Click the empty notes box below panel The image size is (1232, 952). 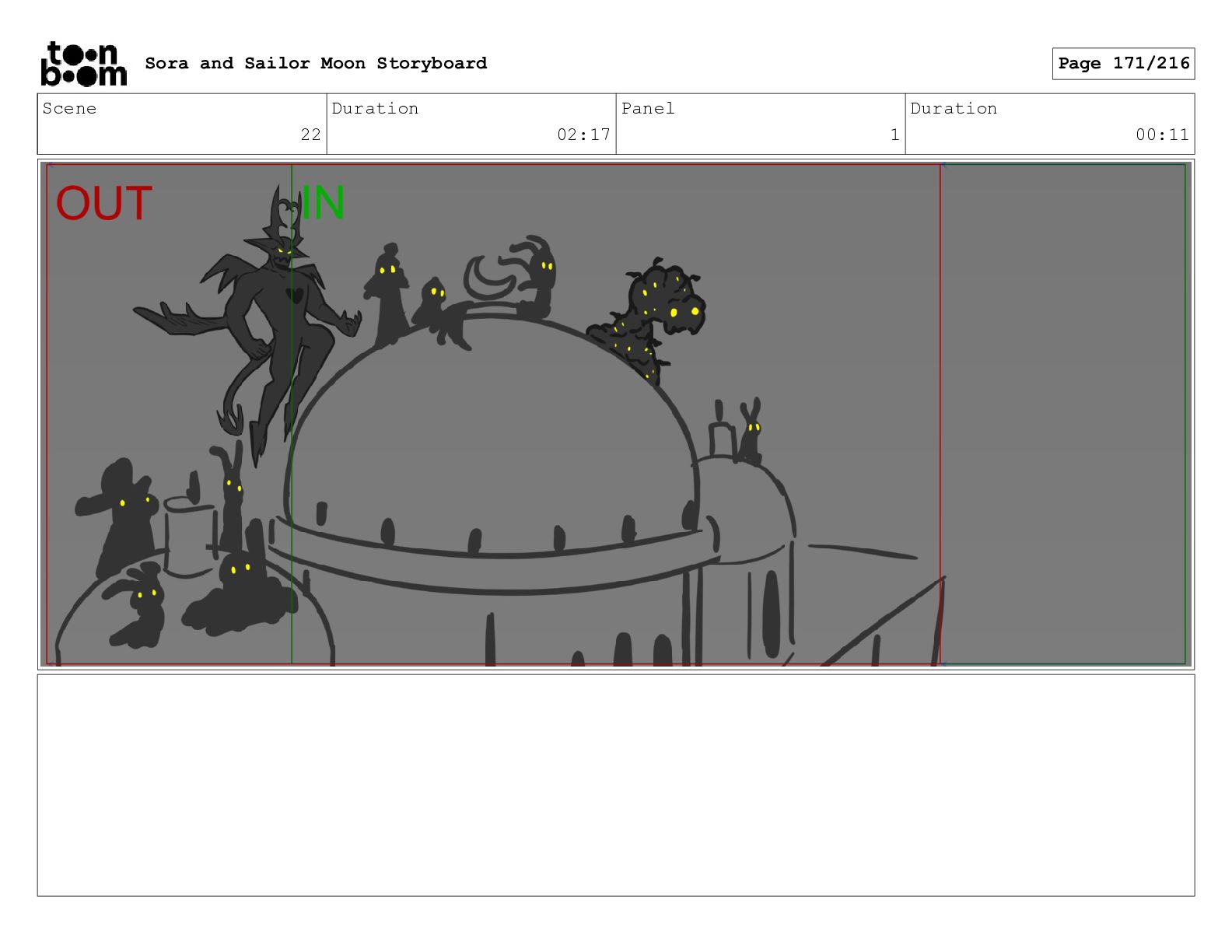click(616, 786)
